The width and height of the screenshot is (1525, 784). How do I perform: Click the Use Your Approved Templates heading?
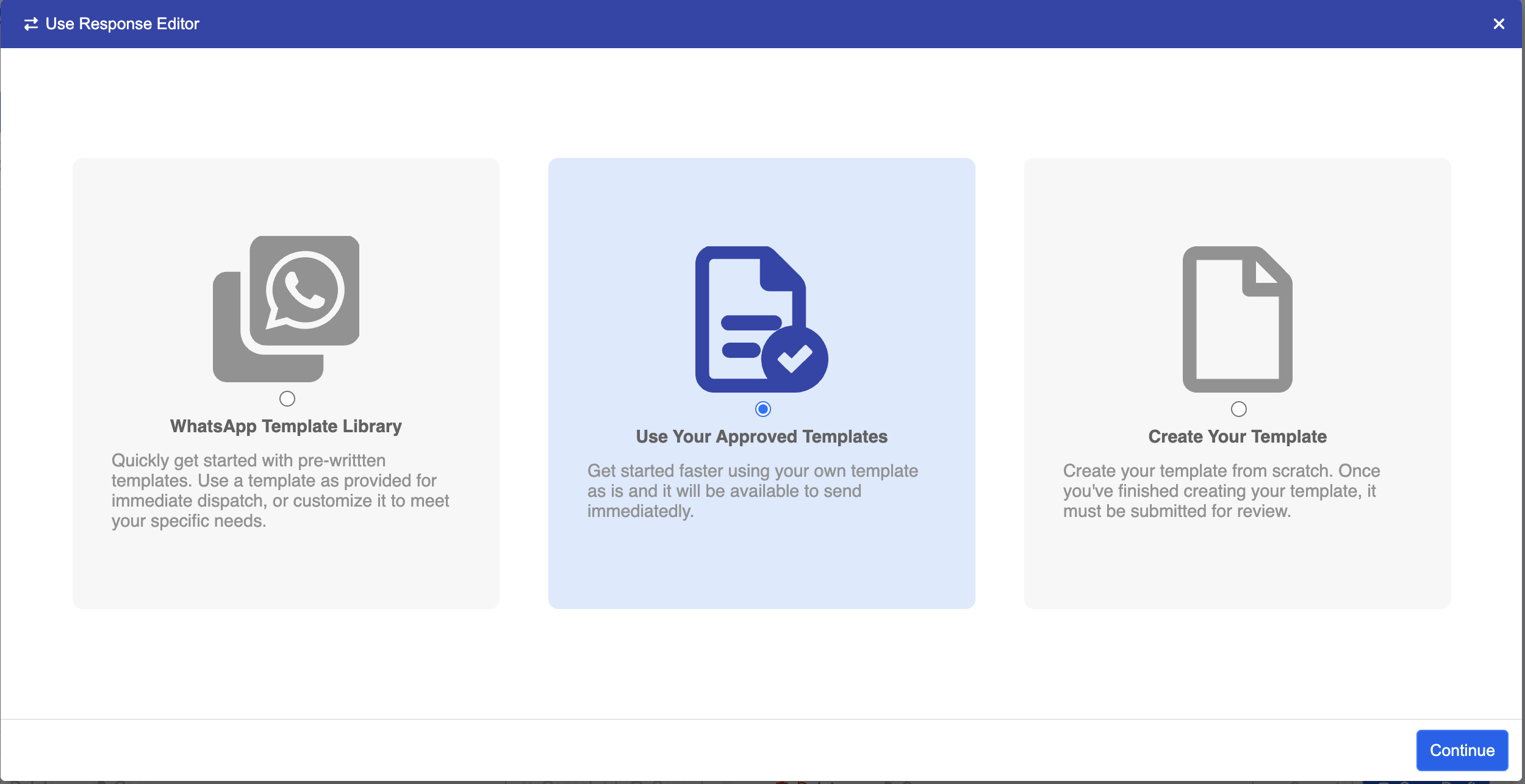click(761, 437)
